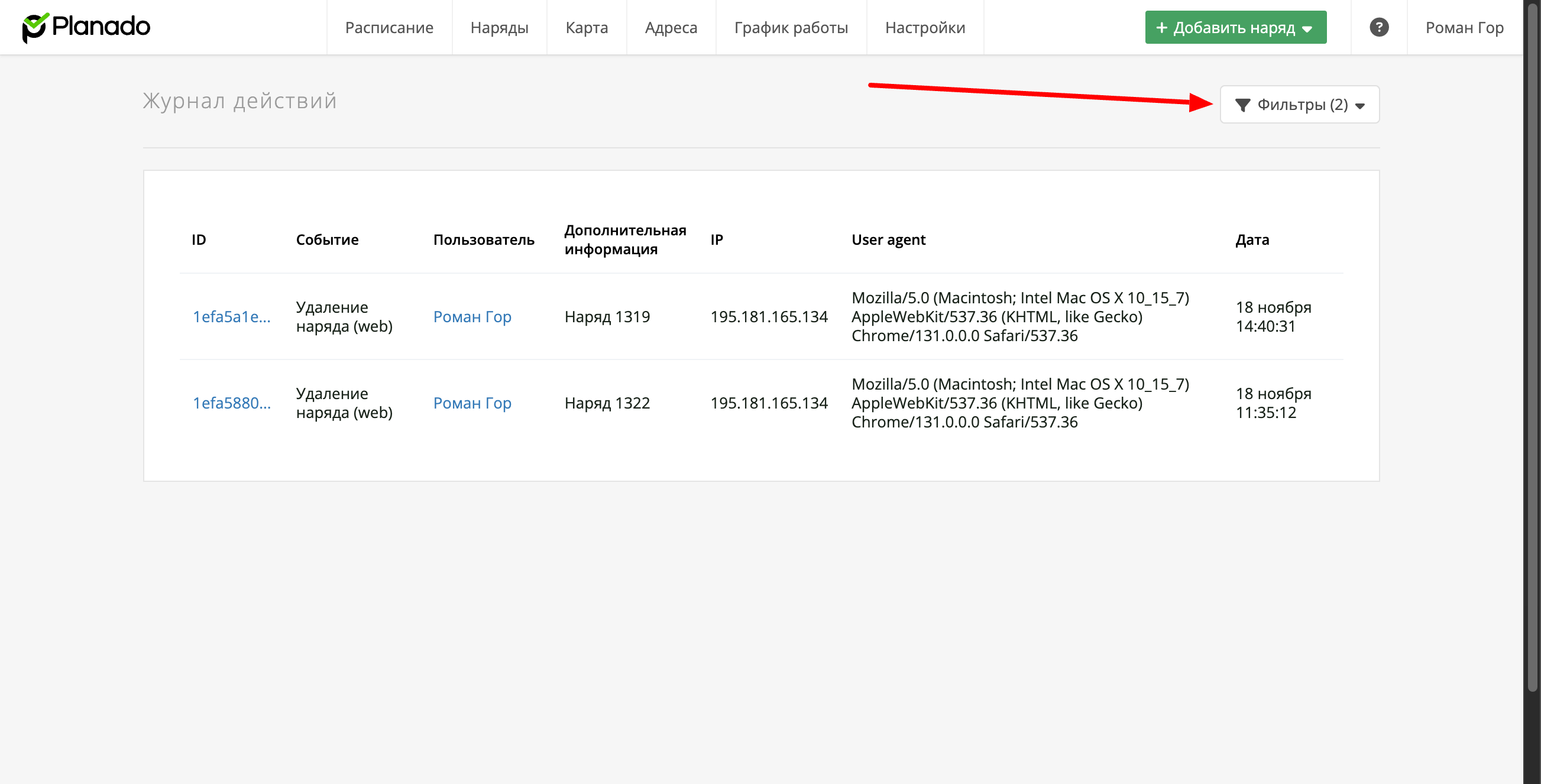Open the help question mark icon

pyautogui.click(x=1379, y=28)
